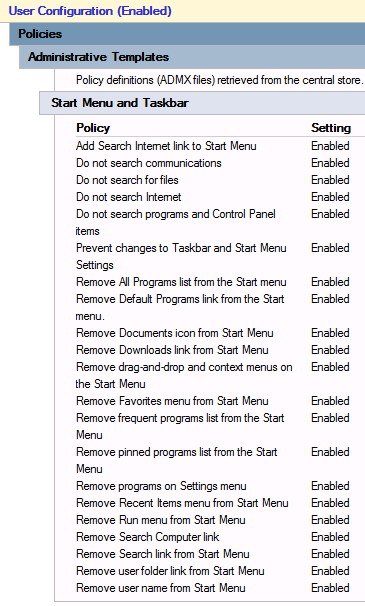Viewport: 365px width, 606px height.
Task: Collapse the User Configuration (Enabled) section
Action: 90,11
